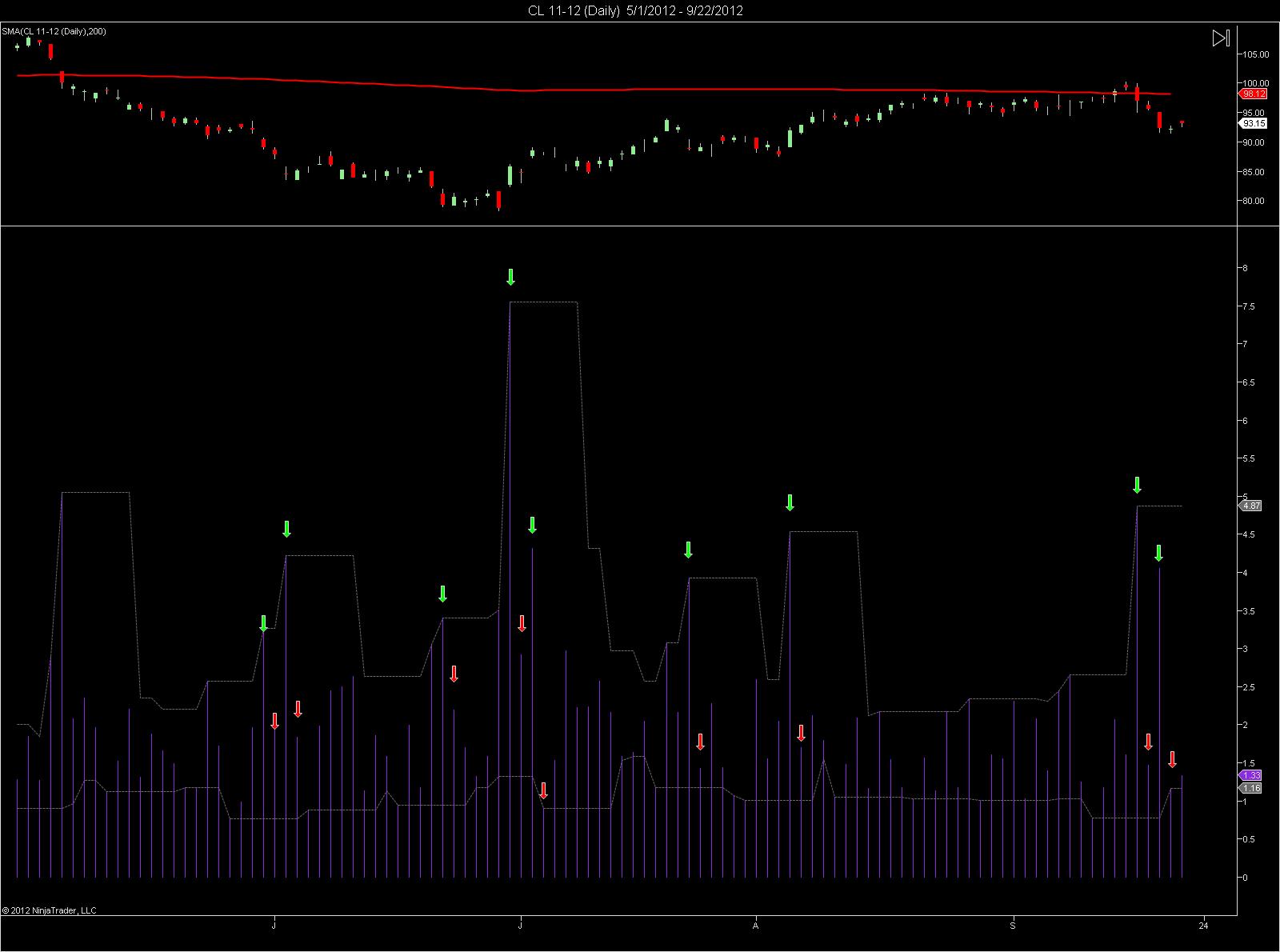Click the purple 1.33 value marker
This screenshot has height=952, width=1280.
[1250, 775]
